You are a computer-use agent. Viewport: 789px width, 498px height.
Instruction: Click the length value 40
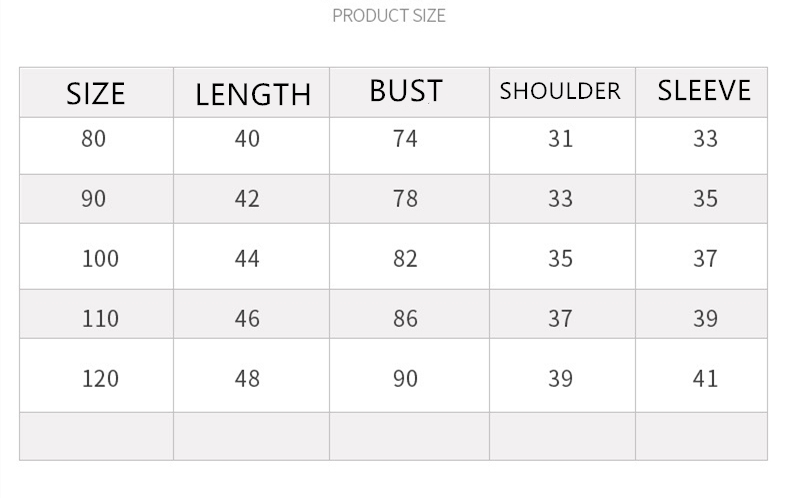247,139
